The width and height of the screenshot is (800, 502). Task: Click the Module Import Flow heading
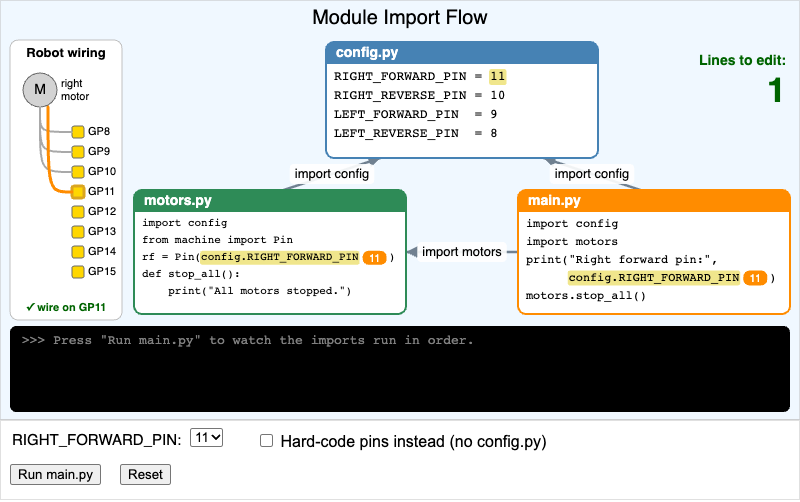(400, 17)
